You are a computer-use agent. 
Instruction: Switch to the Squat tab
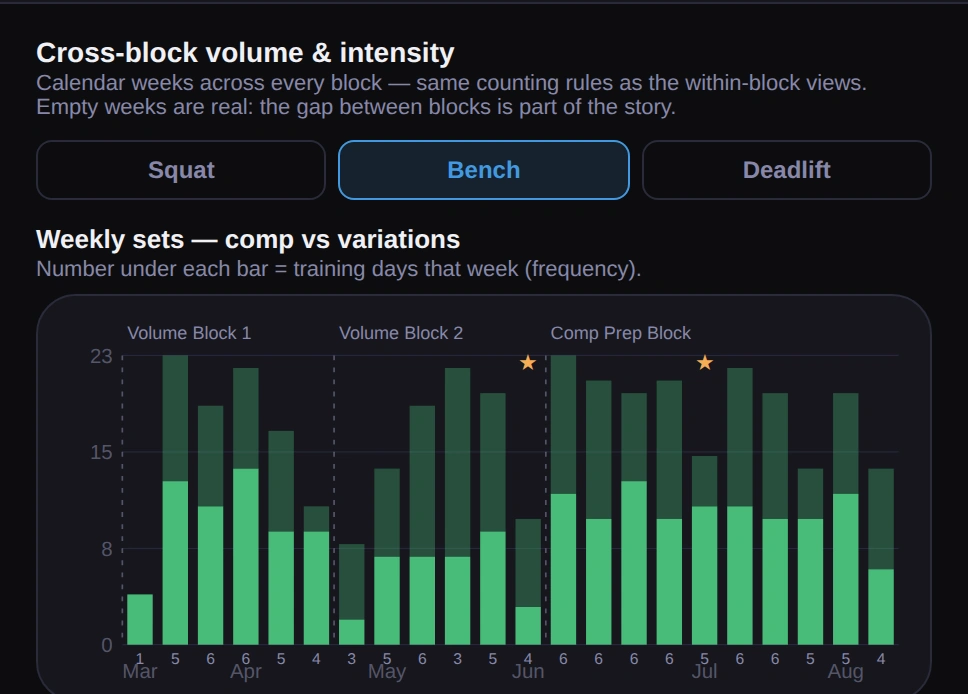point(181,170)
